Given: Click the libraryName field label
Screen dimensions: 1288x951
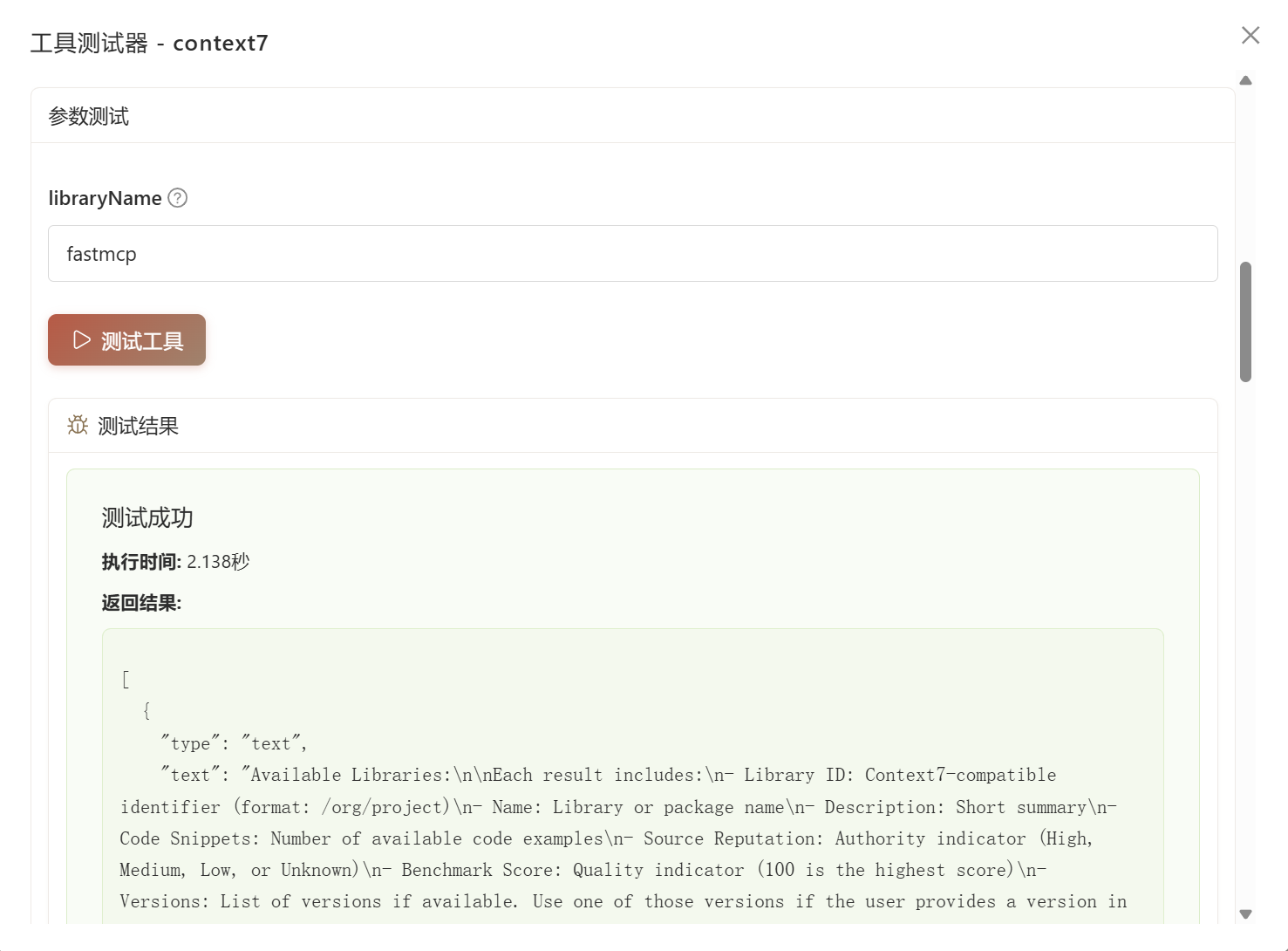Looking at the screenshot, I should tap(105, 198).
